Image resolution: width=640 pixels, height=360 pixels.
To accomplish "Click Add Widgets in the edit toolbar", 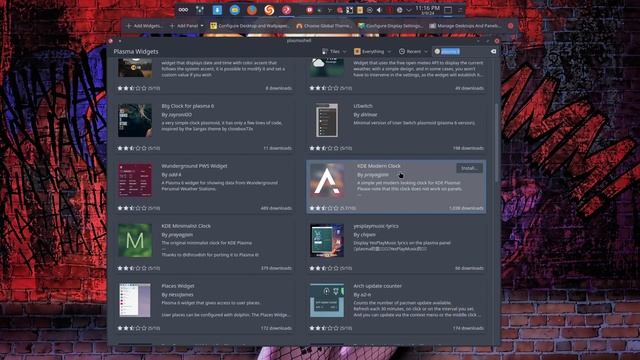I will [x=144, y=26].
